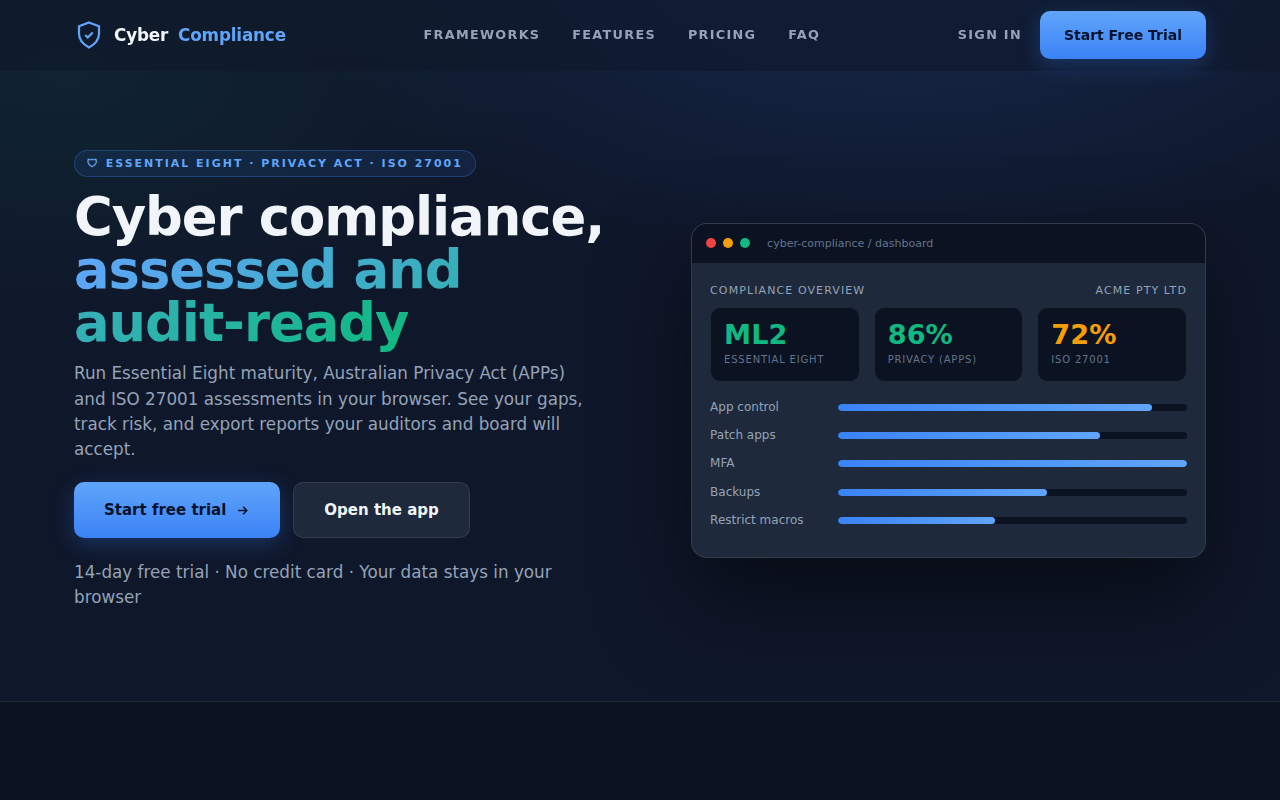Viewport: 1280px width, 800px height.
Task: Click the yellow dot in dashboard window
Action: coord(728,243)
